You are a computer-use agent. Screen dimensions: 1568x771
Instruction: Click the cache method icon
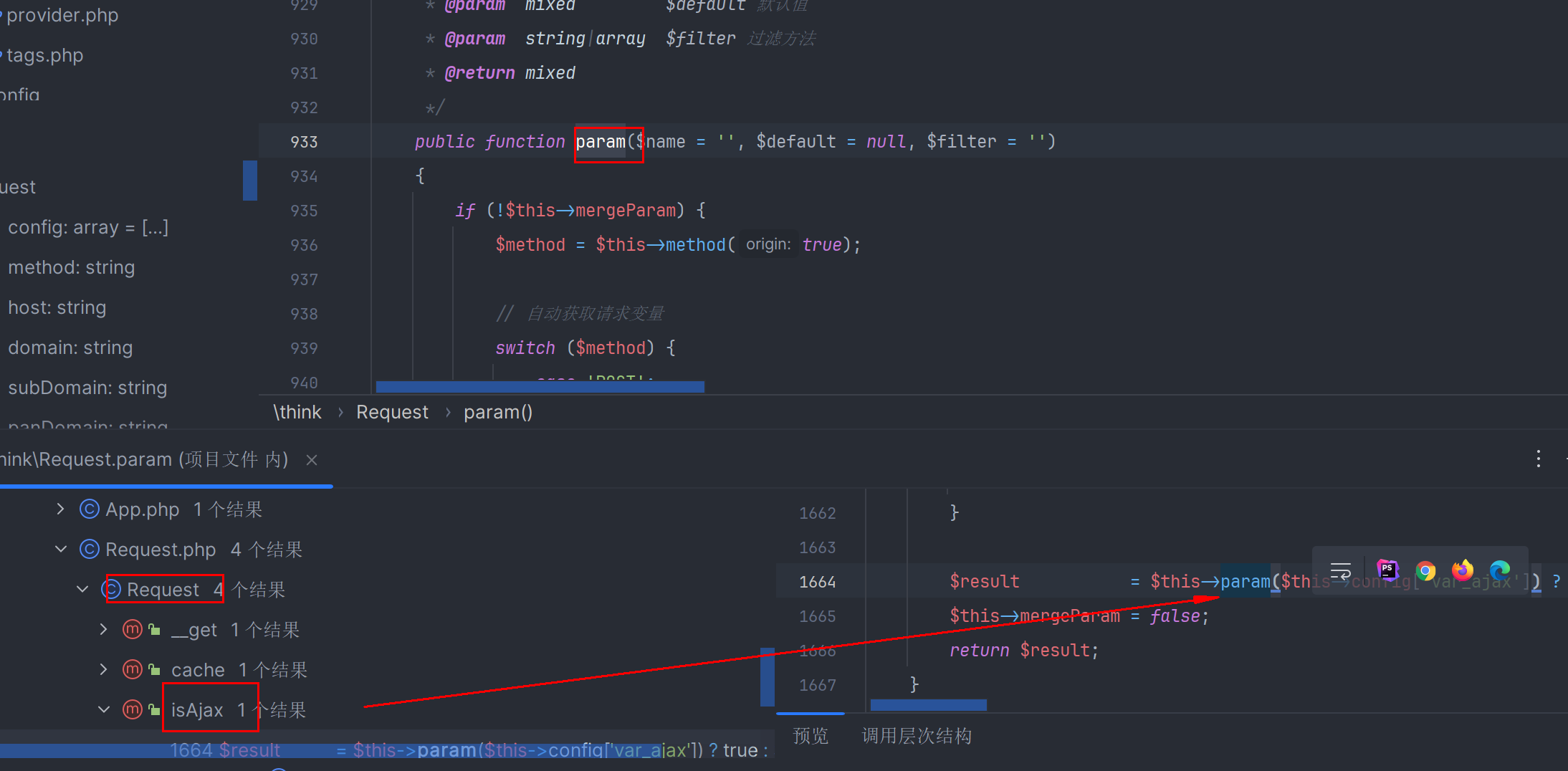133,670
